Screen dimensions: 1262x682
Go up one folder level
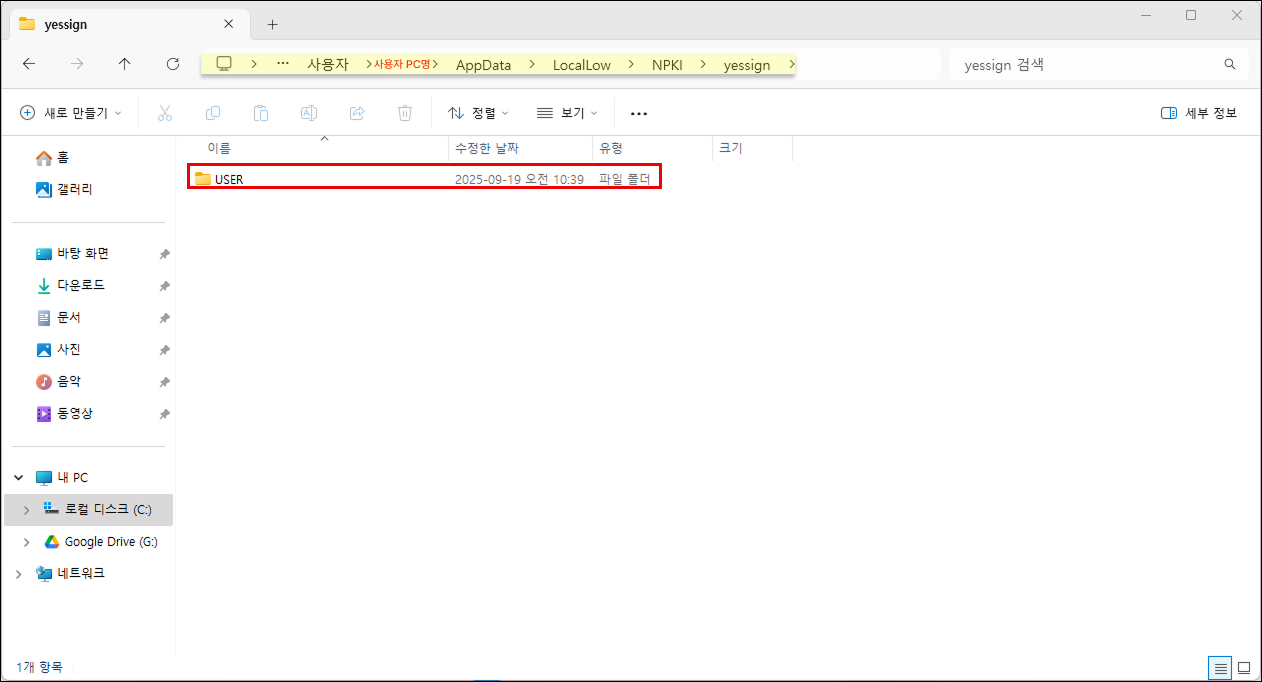(x=124, y=64)
